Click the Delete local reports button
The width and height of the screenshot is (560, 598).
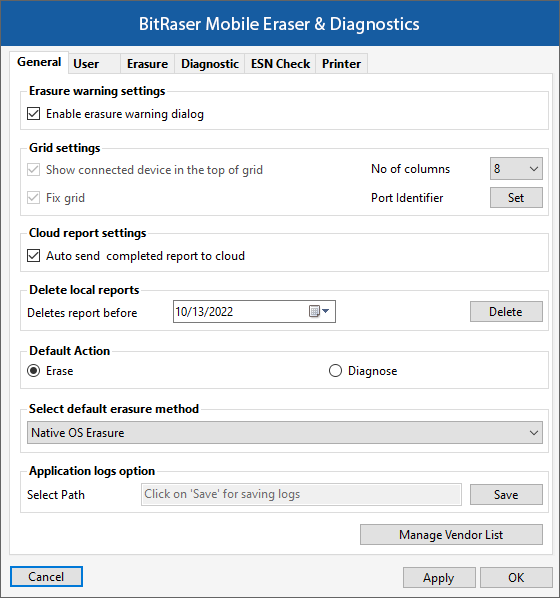506,312
